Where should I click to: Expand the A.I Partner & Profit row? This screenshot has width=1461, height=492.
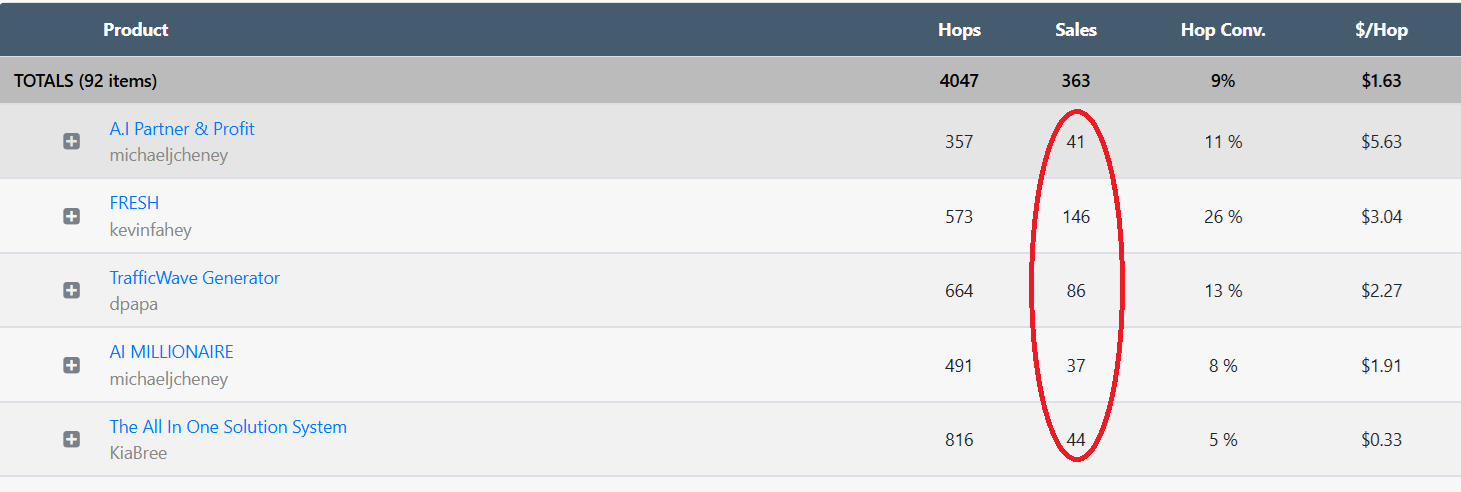pyautogui.click(x=71, y=142)
